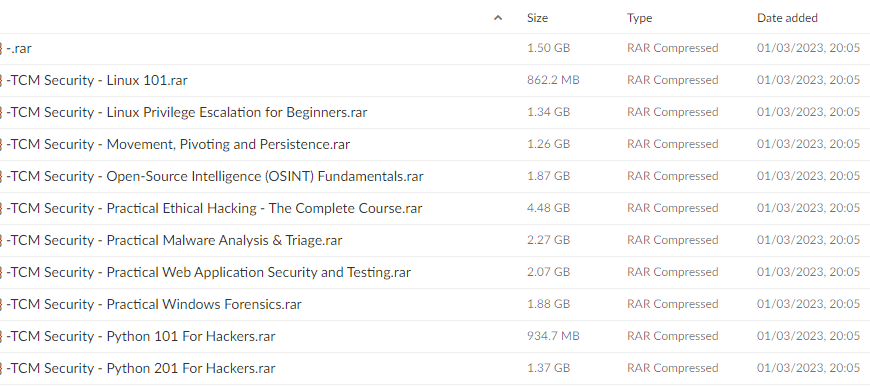Click the sort ascending arrow in header
This screenshot has height=386, width=870.
tap(498, 18)
